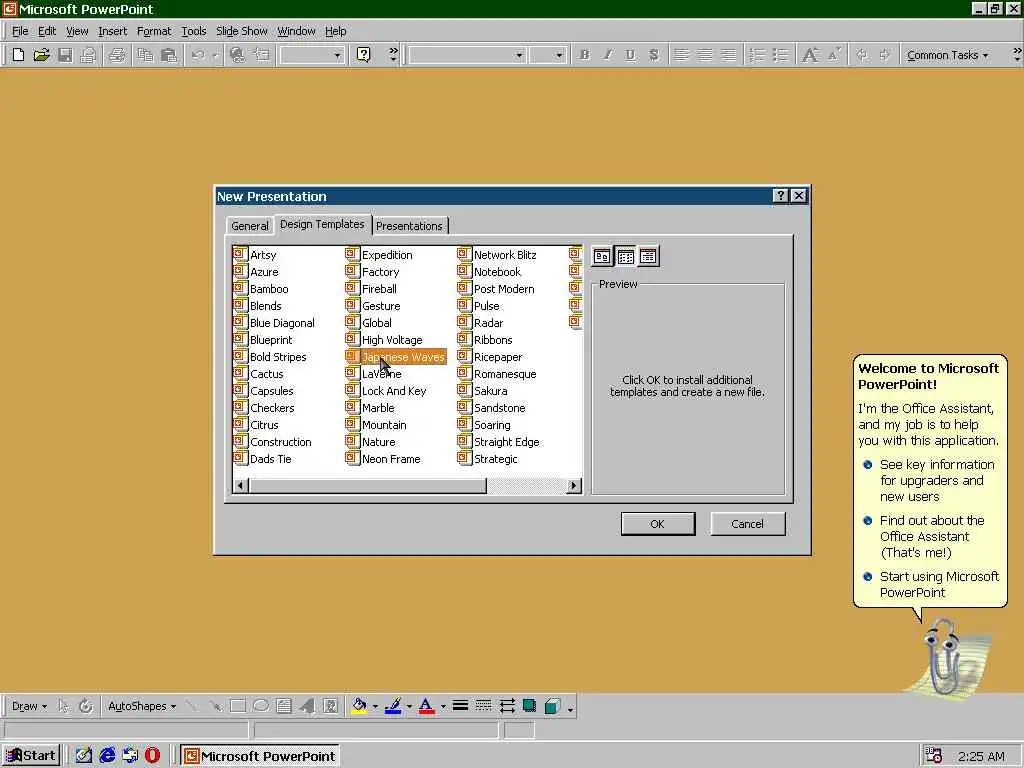This screenshot has width=1024, height=768.
Task: Expand the Font Color arrow
Action: (x=443, y=706)
